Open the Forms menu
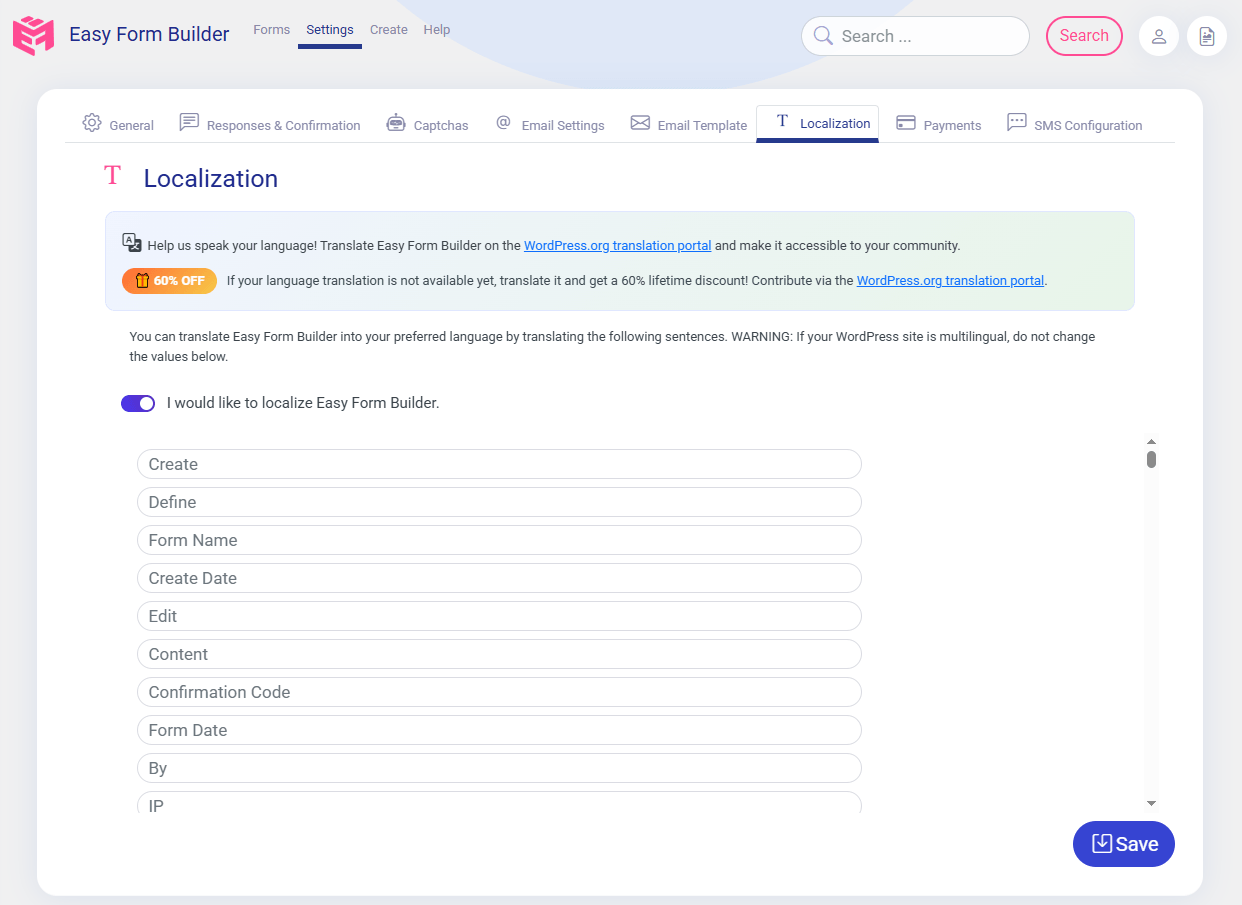The width and height of the screenshot is (1242, 905). click(x=271, y=29)
